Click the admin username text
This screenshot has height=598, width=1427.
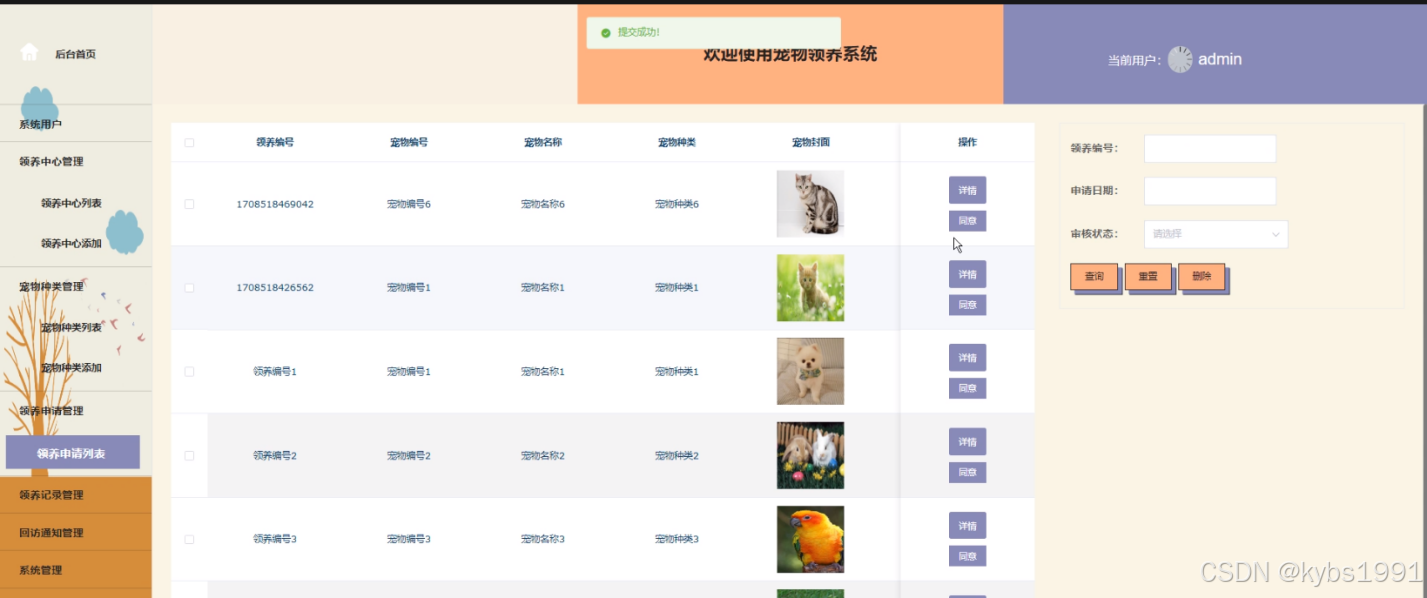pyautogui.click(x=1220, y=59)
